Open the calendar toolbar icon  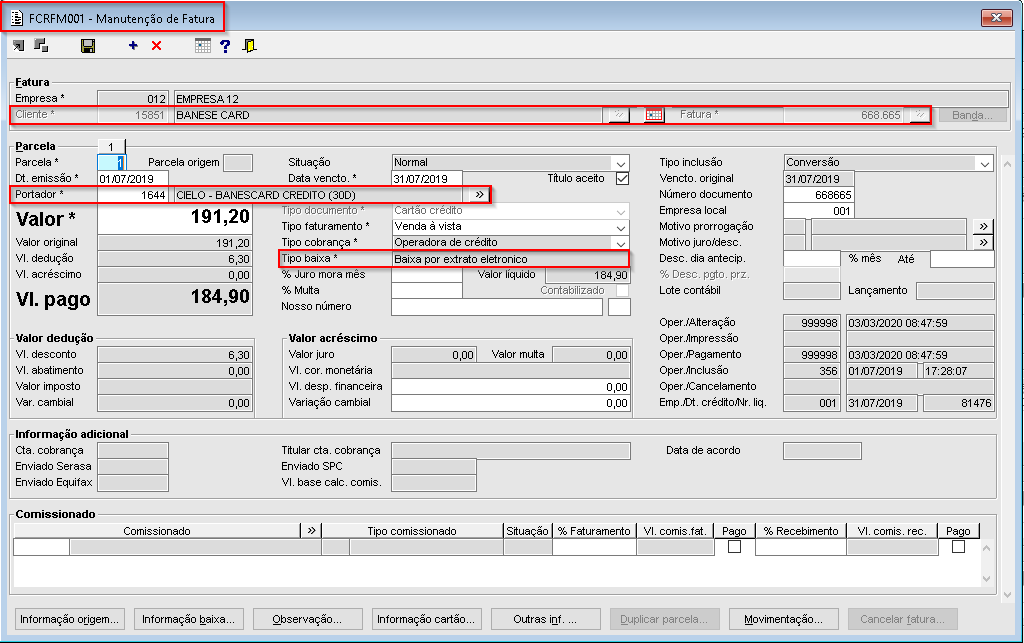203,46
